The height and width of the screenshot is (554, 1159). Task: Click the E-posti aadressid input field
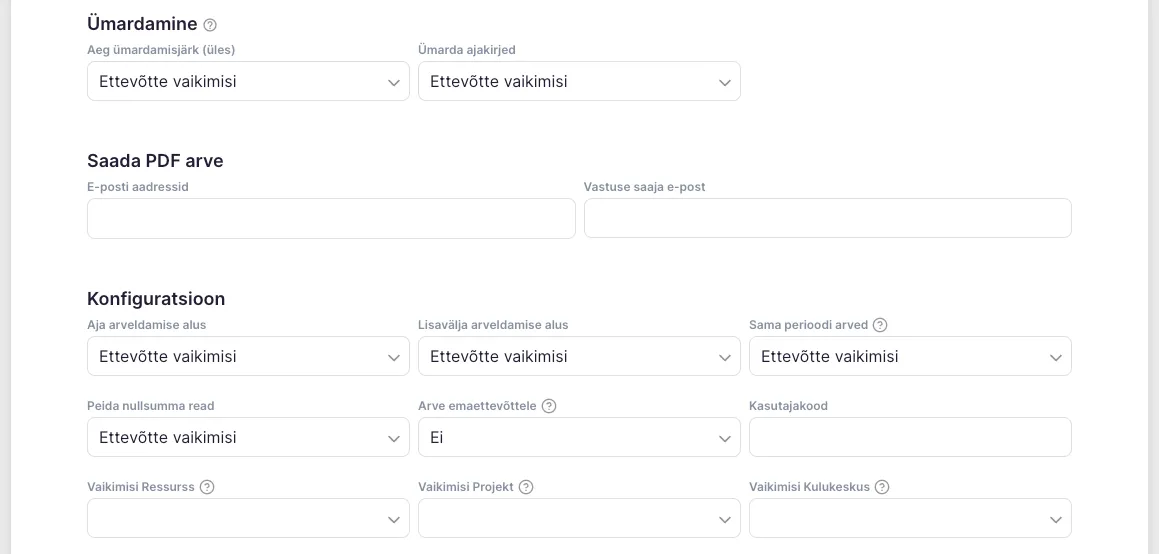point(331,219)
